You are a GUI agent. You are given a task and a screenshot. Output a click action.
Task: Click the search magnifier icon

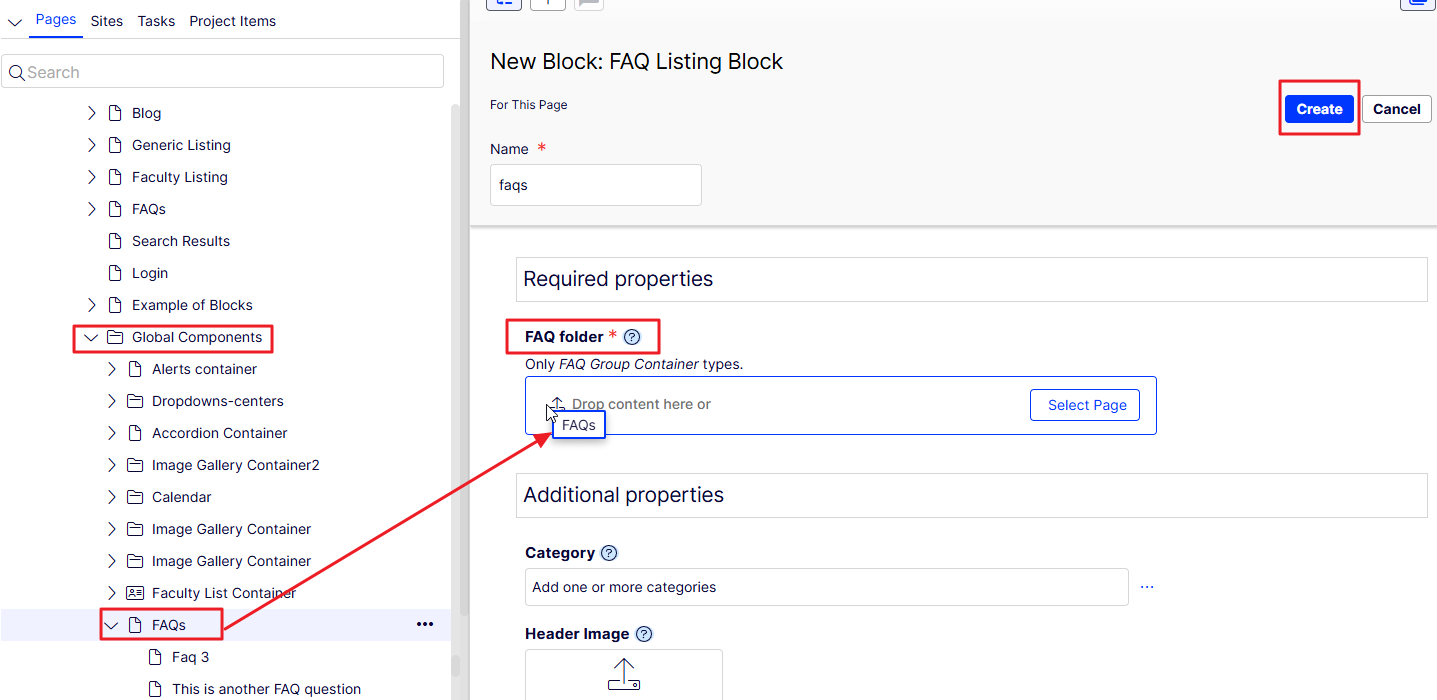(x=16, y=72)
